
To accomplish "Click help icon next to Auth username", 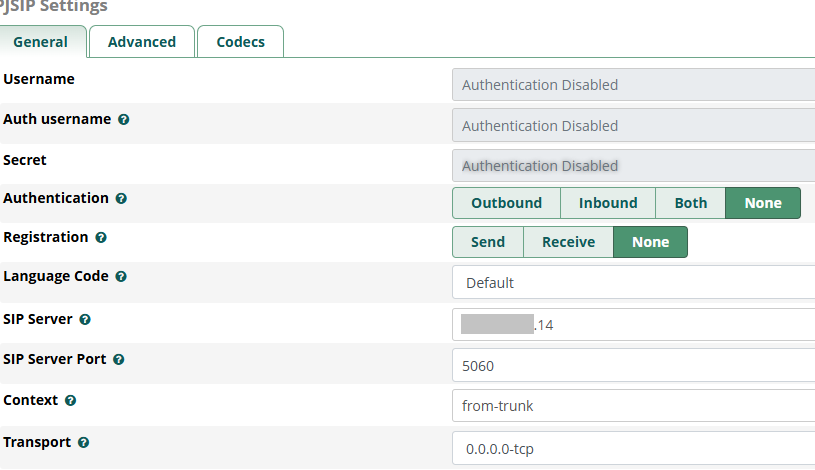I will point(124,119).
